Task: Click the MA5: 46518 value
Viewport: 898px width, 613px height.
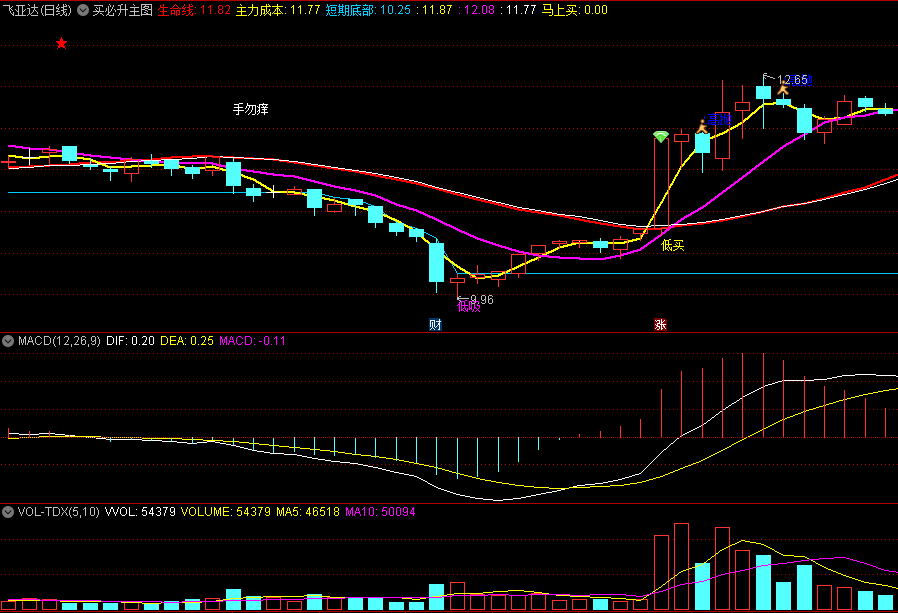Action: [x=308, y=512]
